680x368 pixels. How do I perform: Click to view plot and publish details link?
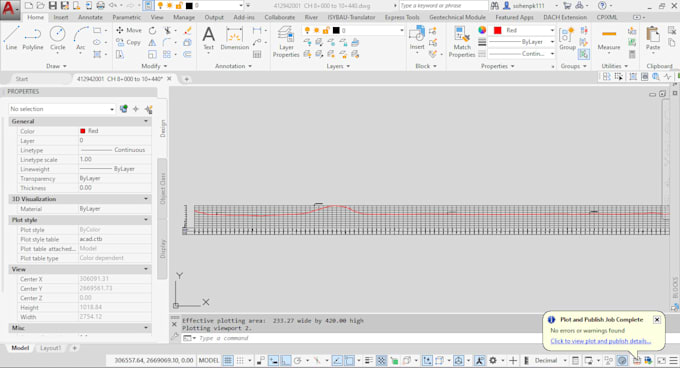pos(601,341)
